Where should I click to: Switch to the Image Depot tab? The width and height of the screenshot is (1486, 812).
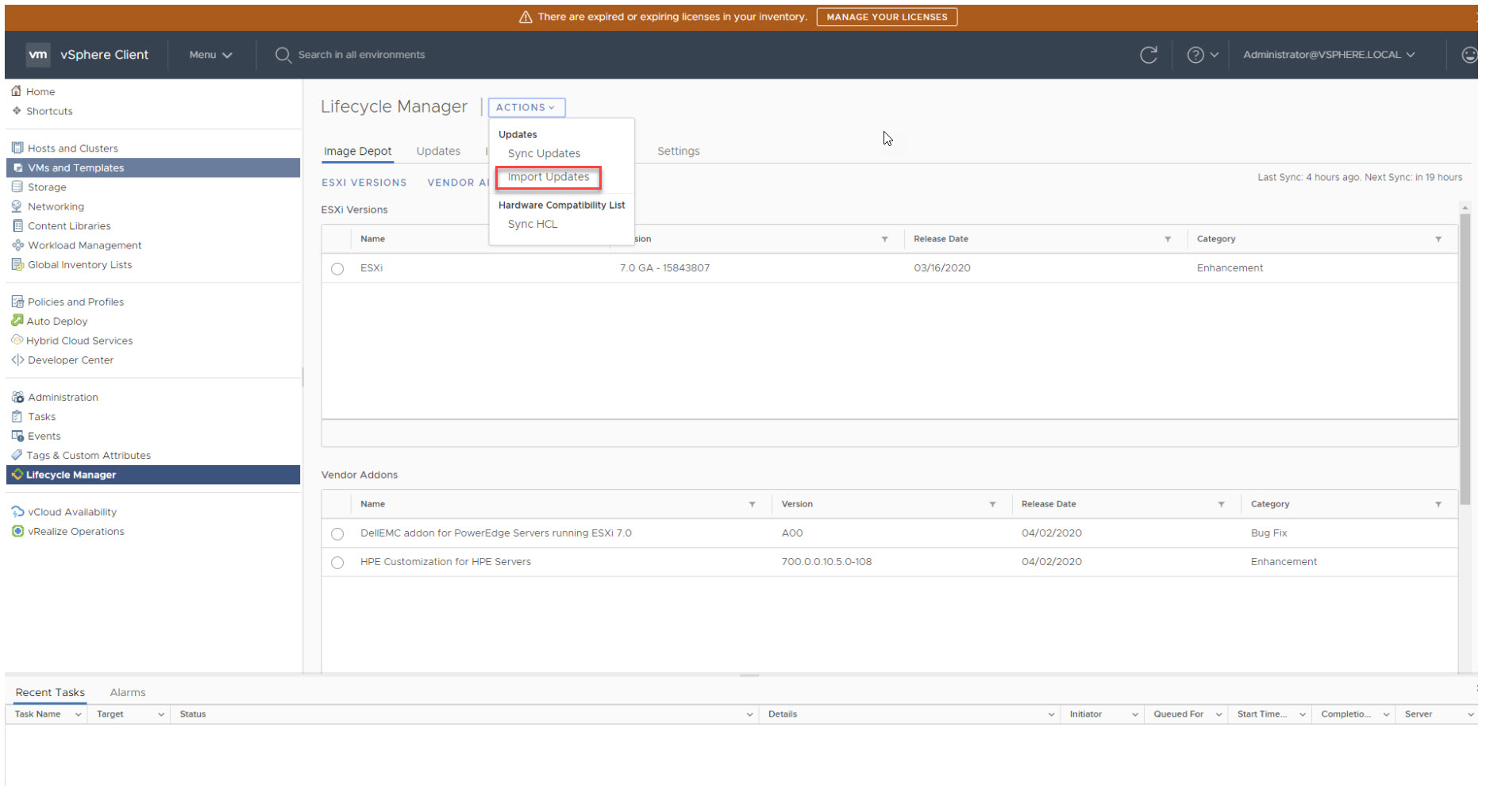[357, 152]
